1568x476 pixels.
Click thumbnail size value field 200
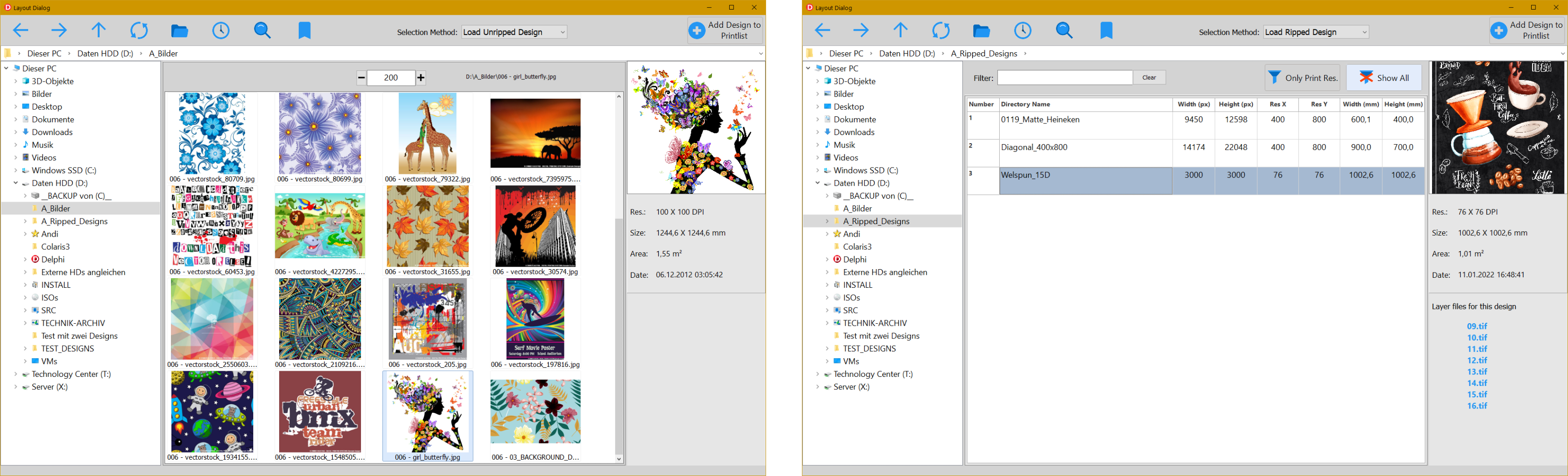click(391, 77)
